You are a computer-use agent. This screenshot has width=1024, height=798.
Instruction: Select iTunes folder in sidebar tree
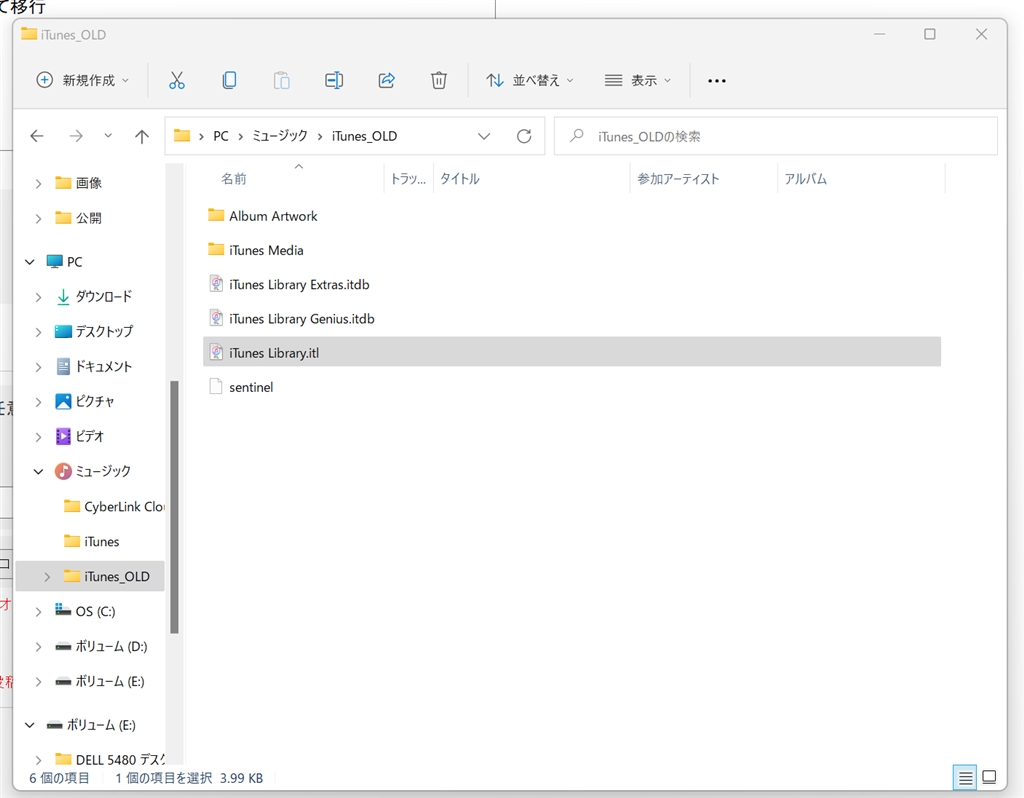[102, 541]
